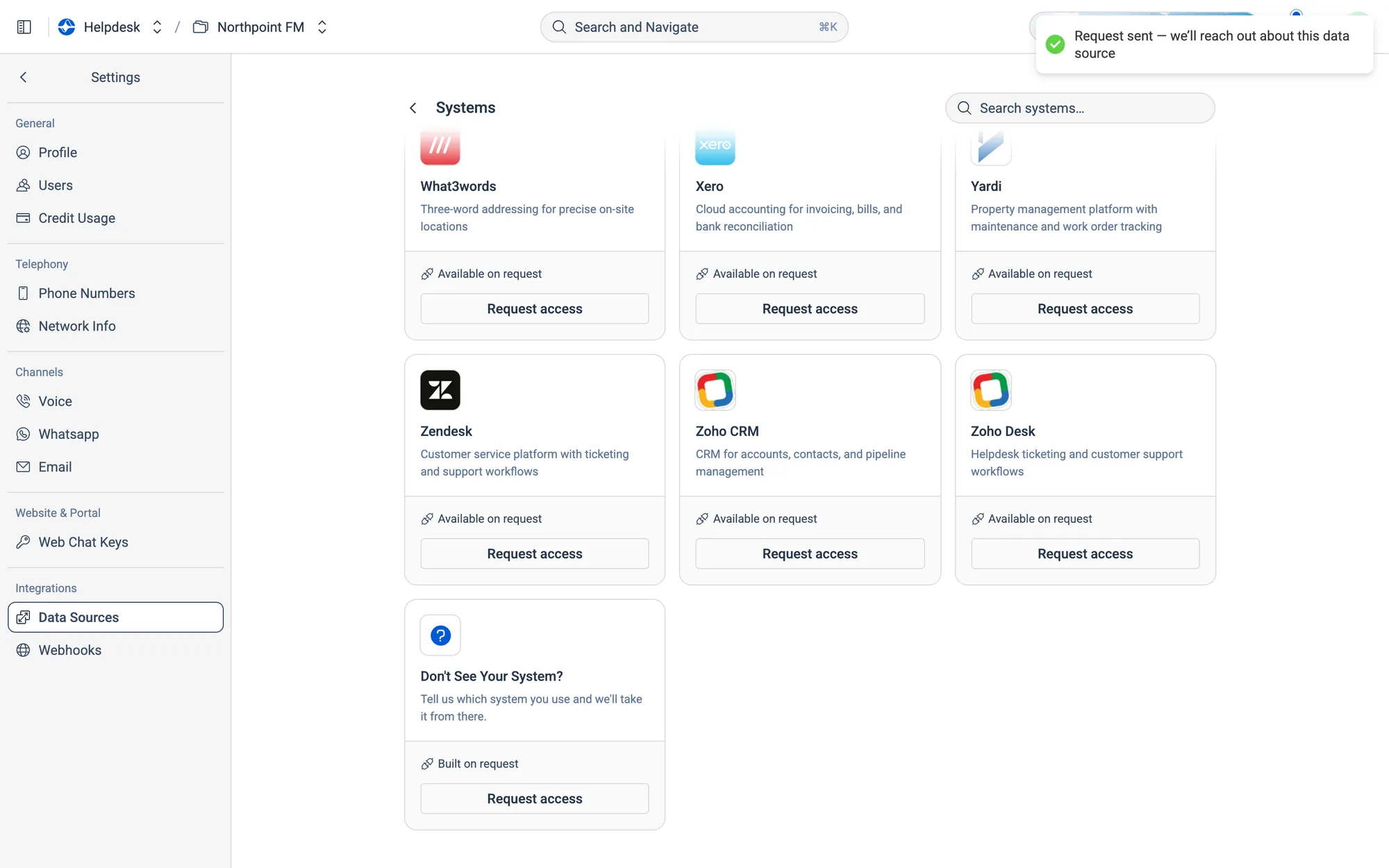
Task: Click the Zoho CRM logo icon
Action: [715, 390]
